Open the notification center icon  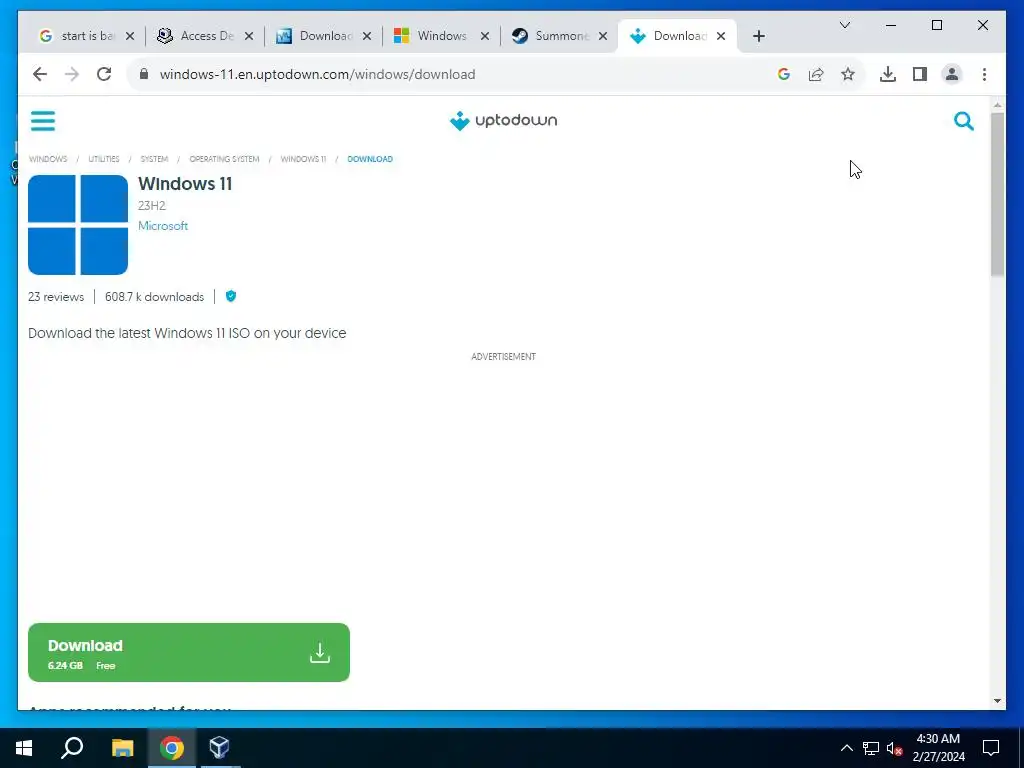991,748
